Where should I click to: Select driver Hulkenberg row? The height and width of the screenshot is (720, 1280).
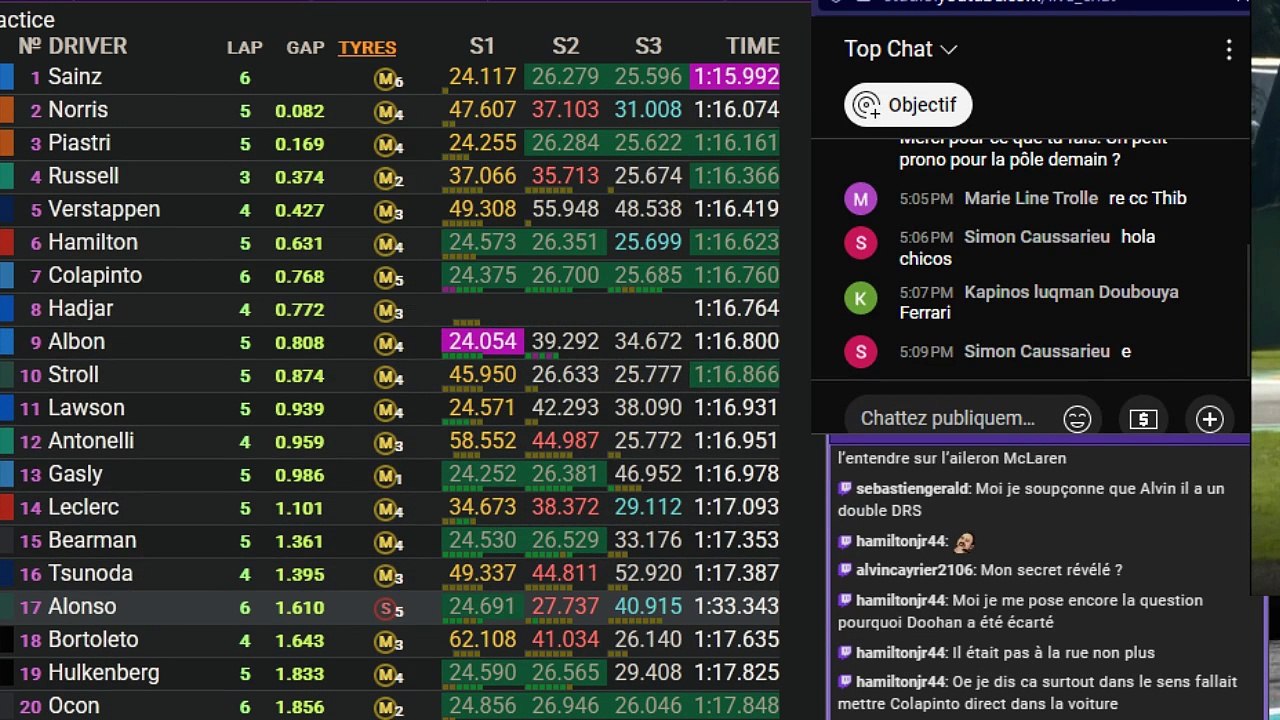(390, 672)
